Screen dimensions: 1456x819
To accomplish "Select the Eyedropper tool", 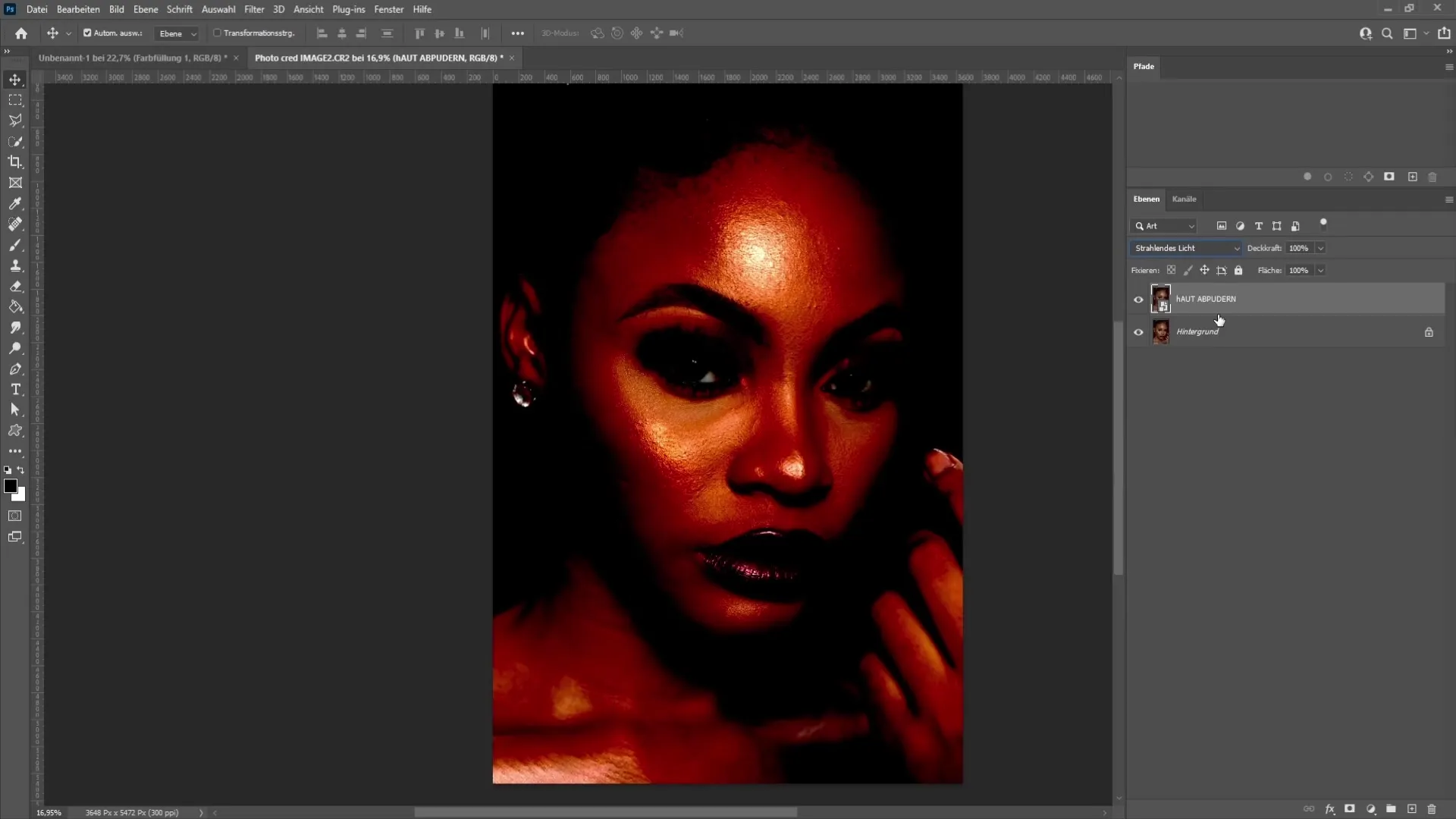I will [x=15, y=203].
